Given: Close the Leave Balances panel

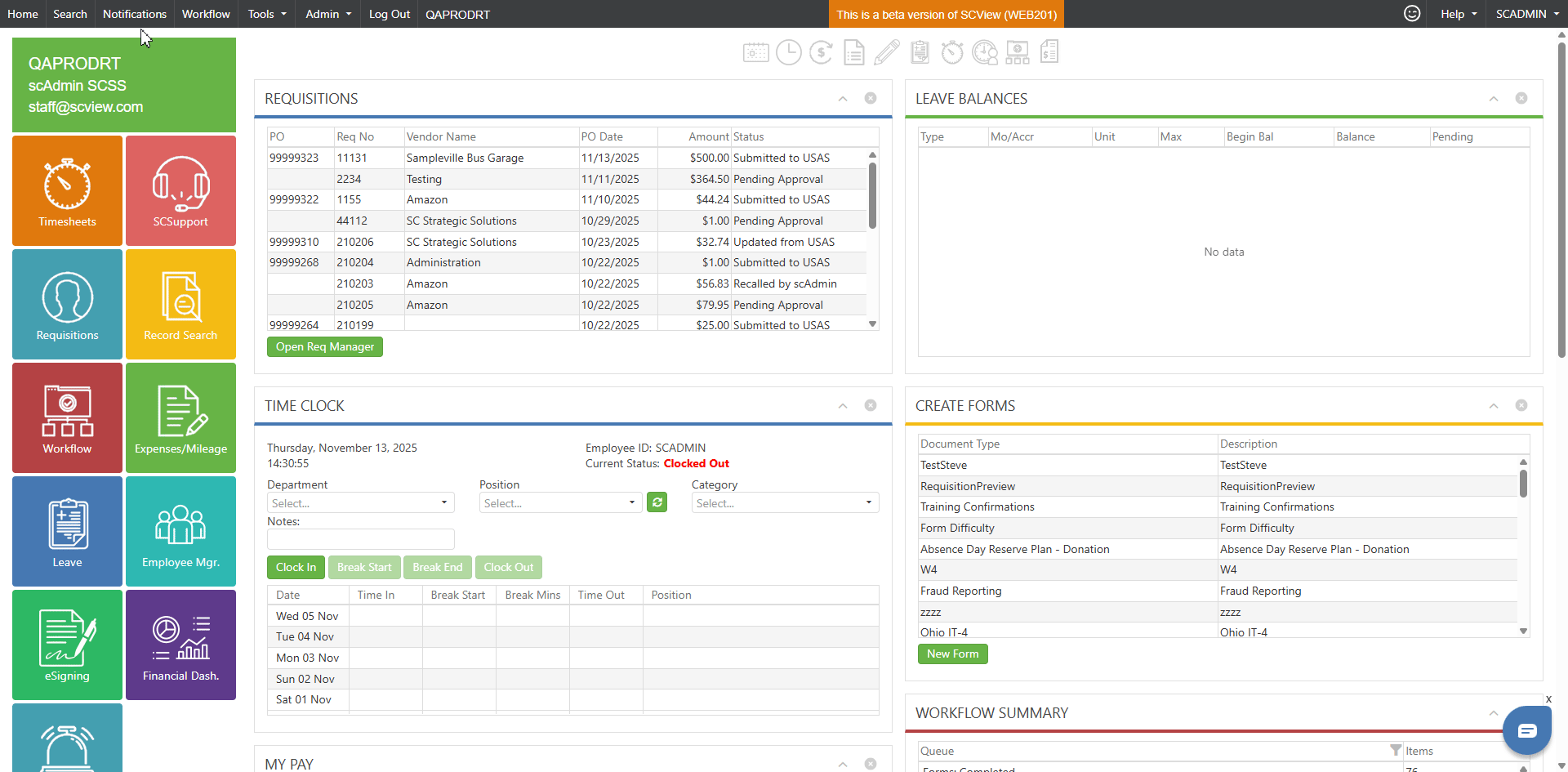Looking at the screenshot, I should pos(1521,98).
